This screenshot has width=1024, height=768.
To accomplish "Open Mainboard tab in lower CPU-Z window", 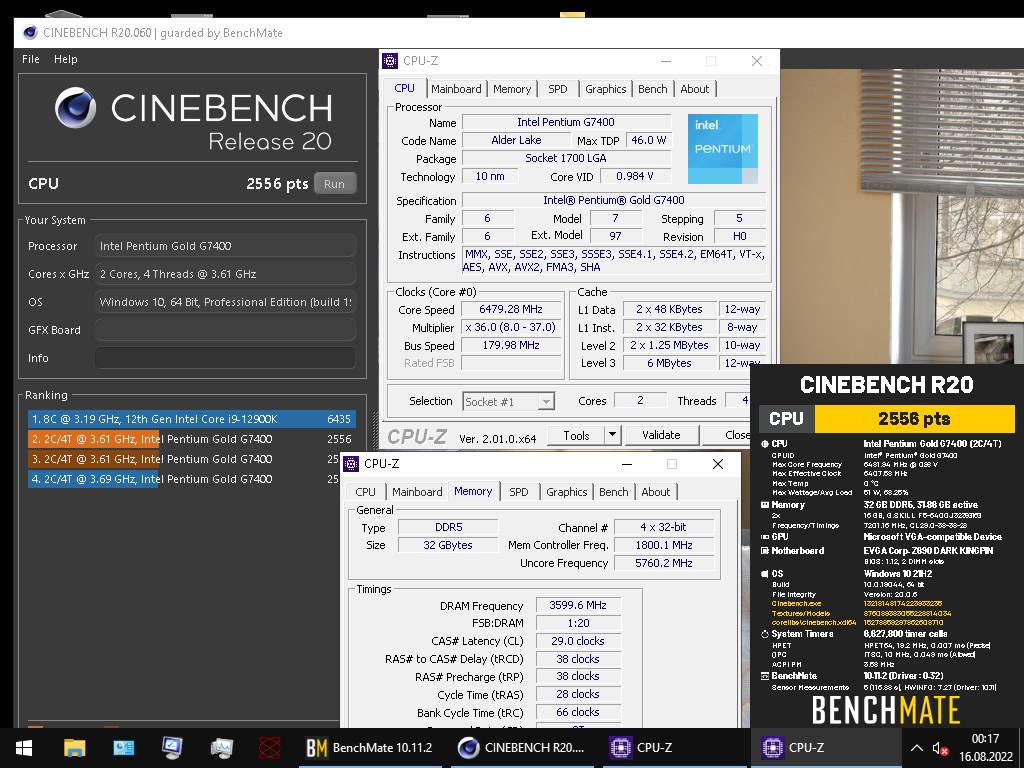I will (417, 492).
